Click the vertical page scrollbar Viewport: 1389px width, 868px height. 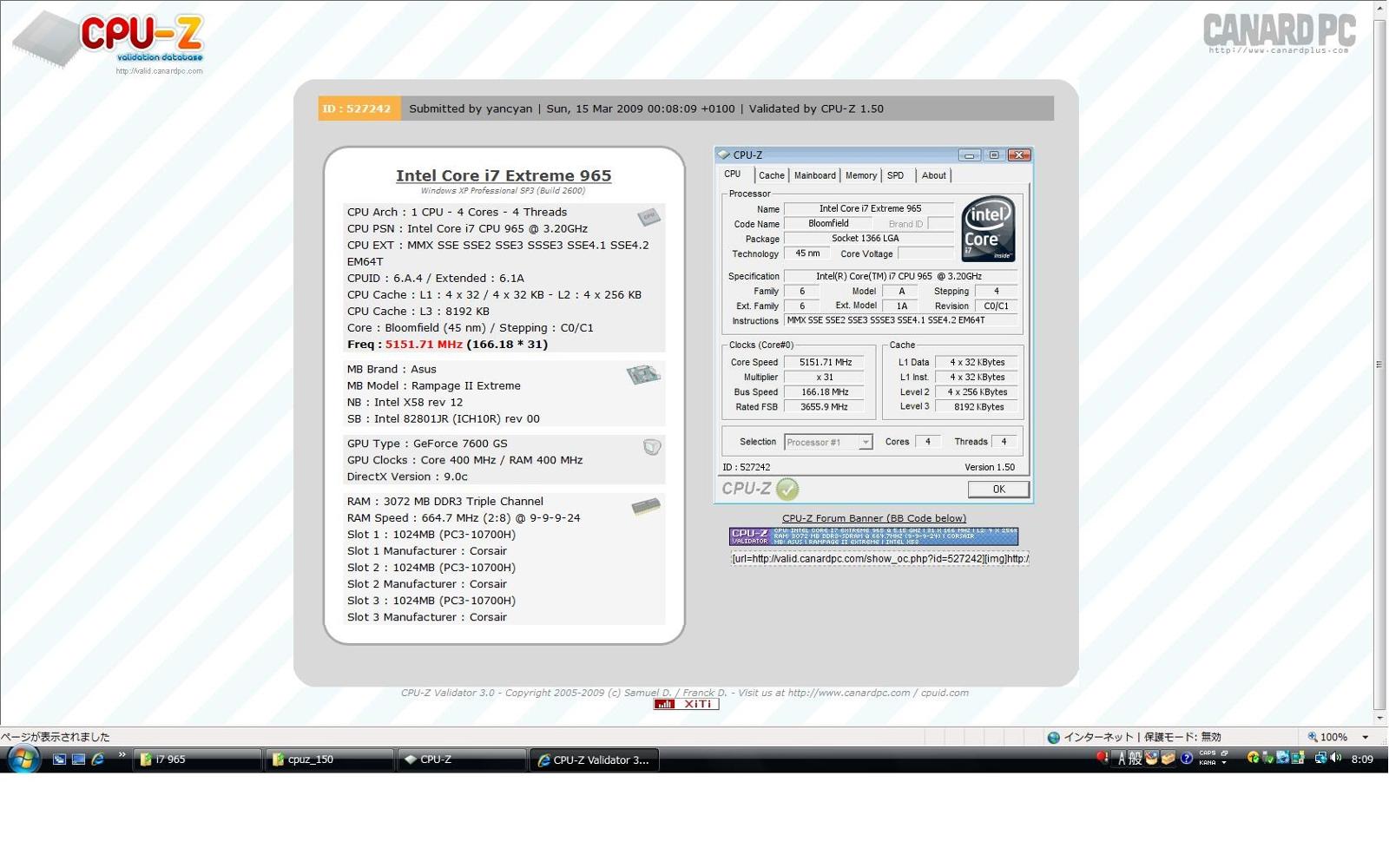pyautogui.click(x=1380, y=365)
